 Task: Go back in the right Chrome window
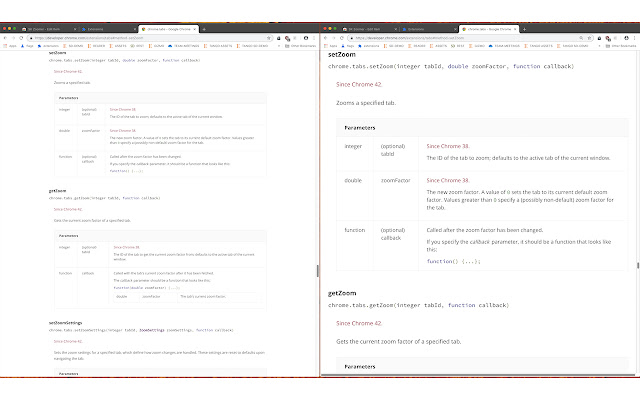tap(325, 38)
